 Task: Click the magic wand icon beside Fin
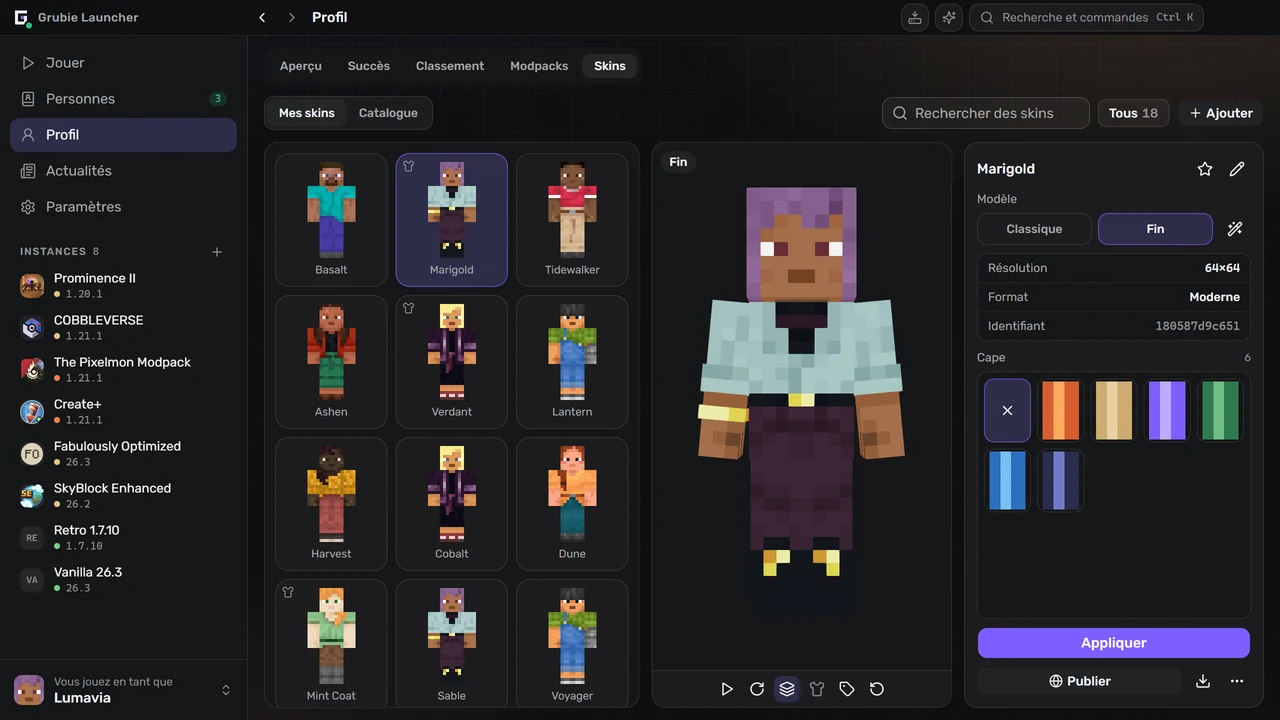tap(1235, 229)
